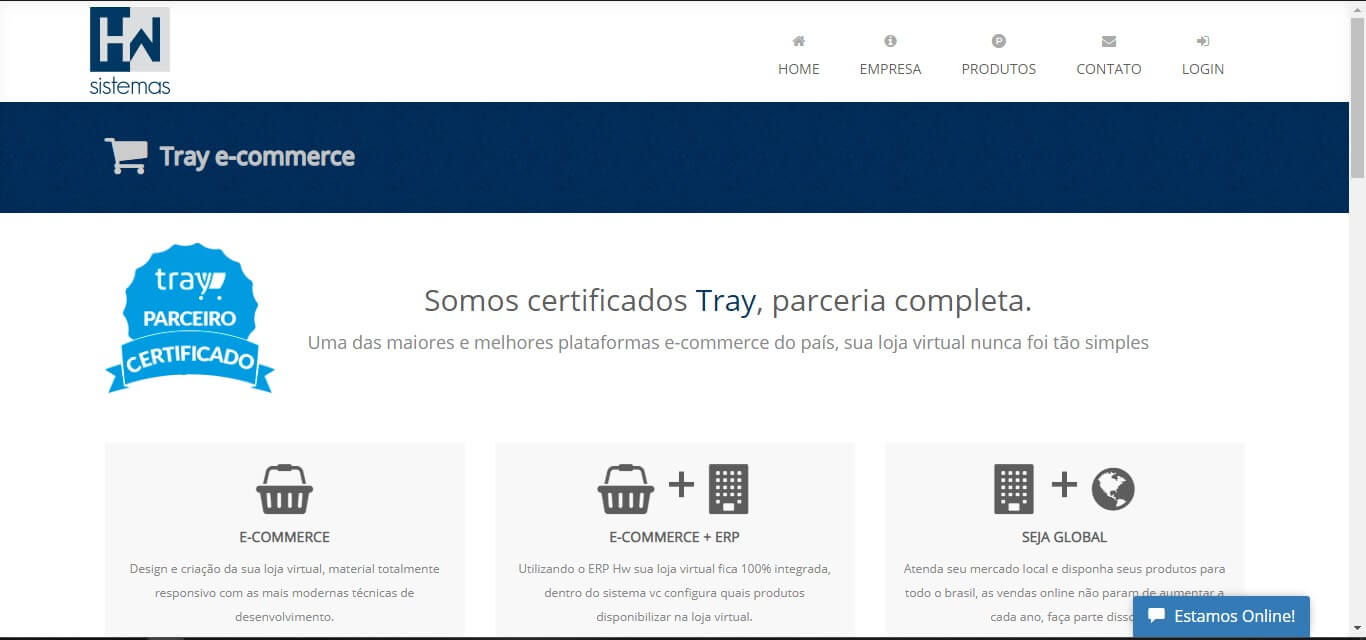Click the sign-in icon above Login

coord(1203,41)
